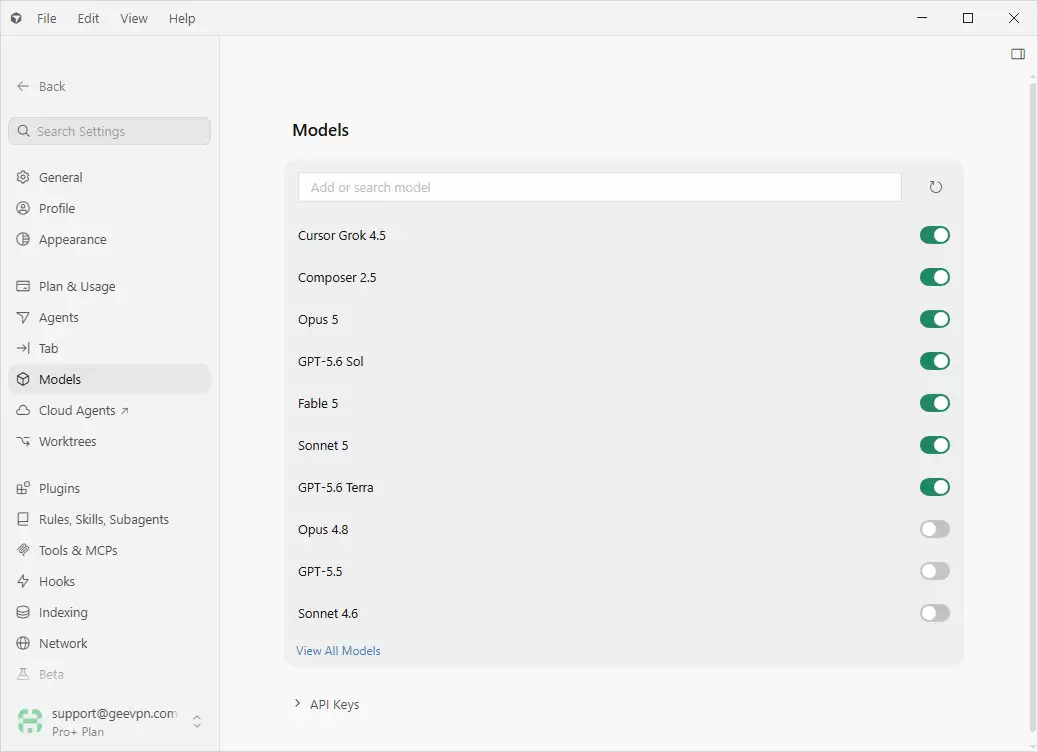Disable GPT-5.6 Sol toggle
Screen dimensions: 1038x752
pyautogui.click(x=935, y=361)
